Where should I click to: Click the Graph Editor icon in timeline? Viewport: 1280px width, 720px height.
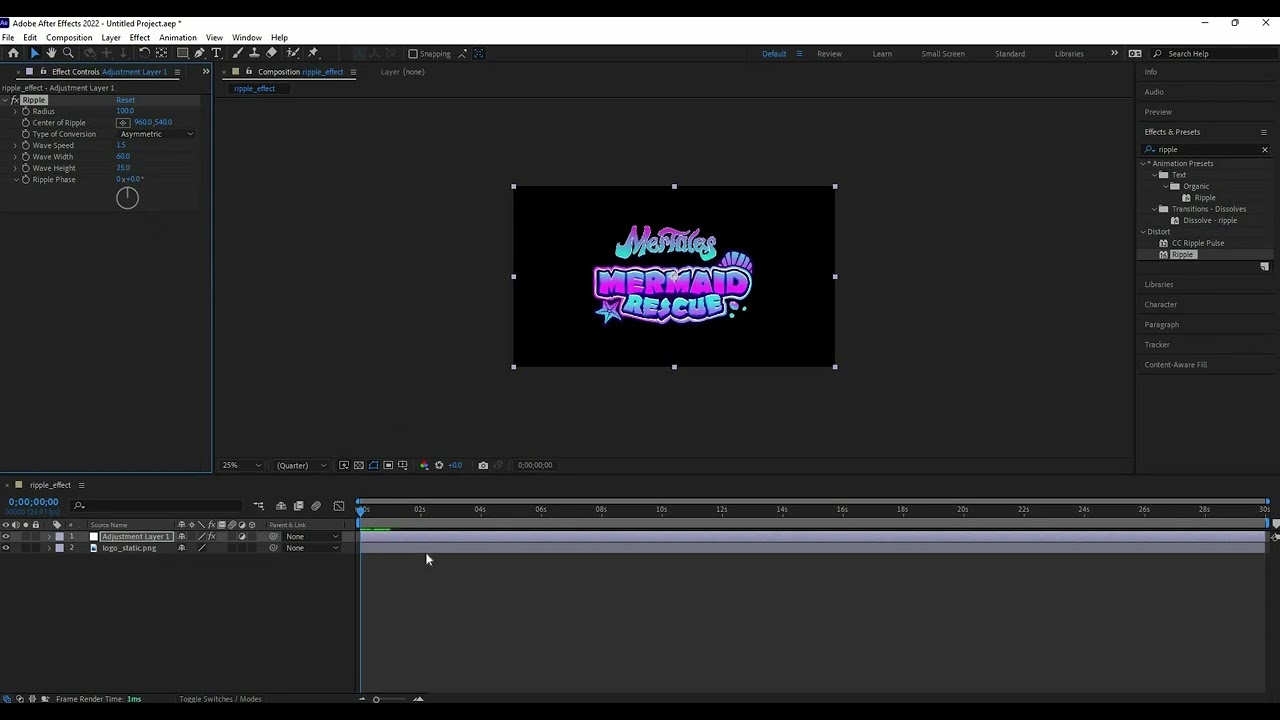339,506
